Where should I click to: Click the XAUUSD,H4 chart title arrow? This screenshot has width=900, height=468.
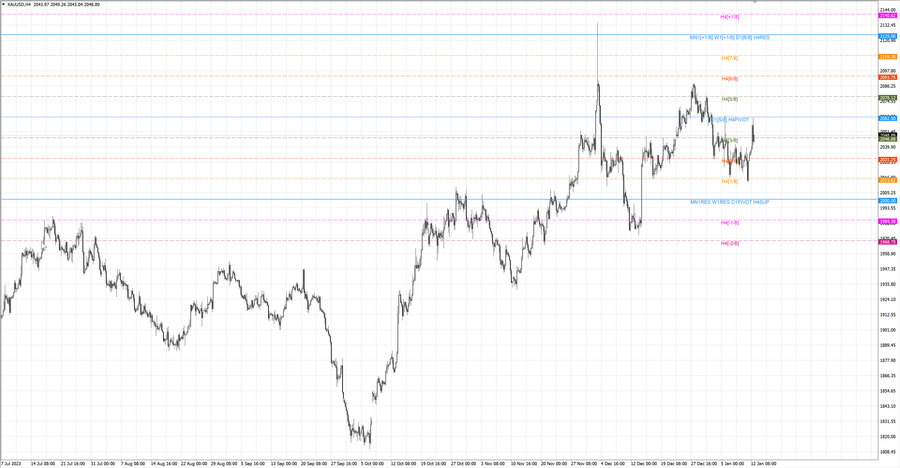point(4,5)
